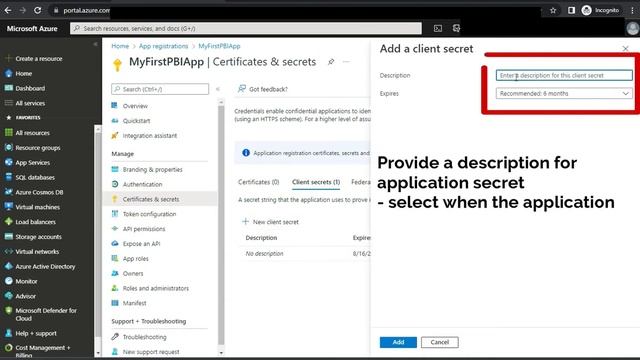Click the browser back arrow
This screenshot has height=360, width=640.
[x=8, y=10]
